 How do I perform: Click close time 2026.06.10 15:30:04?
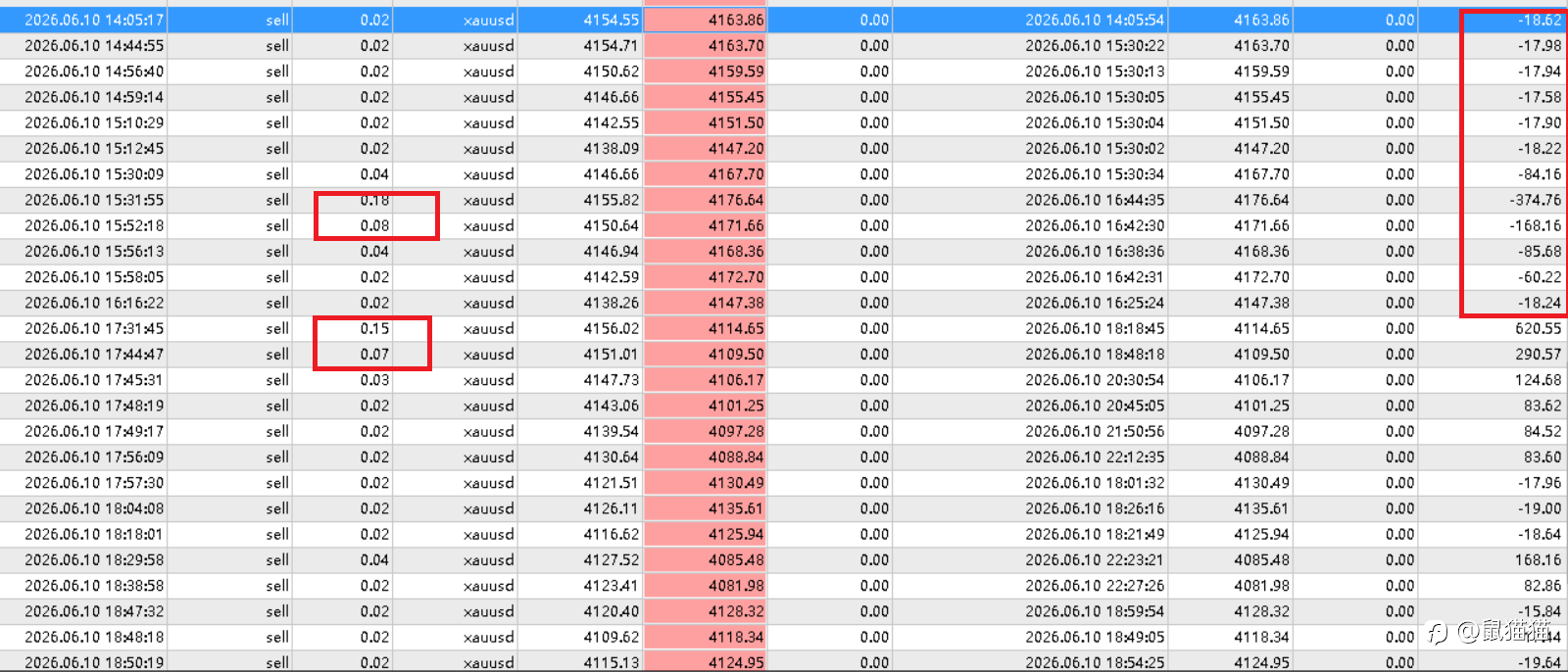tap(1095, 122)
